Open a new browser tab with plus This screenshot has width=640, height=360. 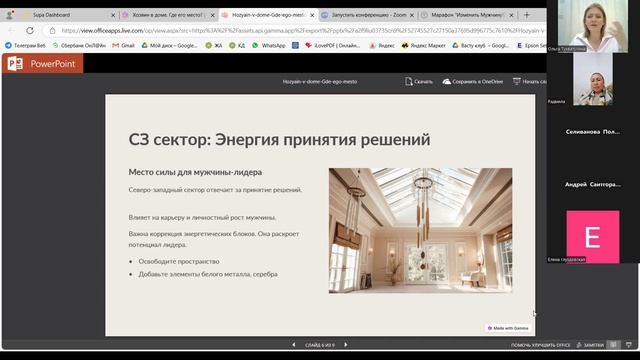tap(527, 15)
